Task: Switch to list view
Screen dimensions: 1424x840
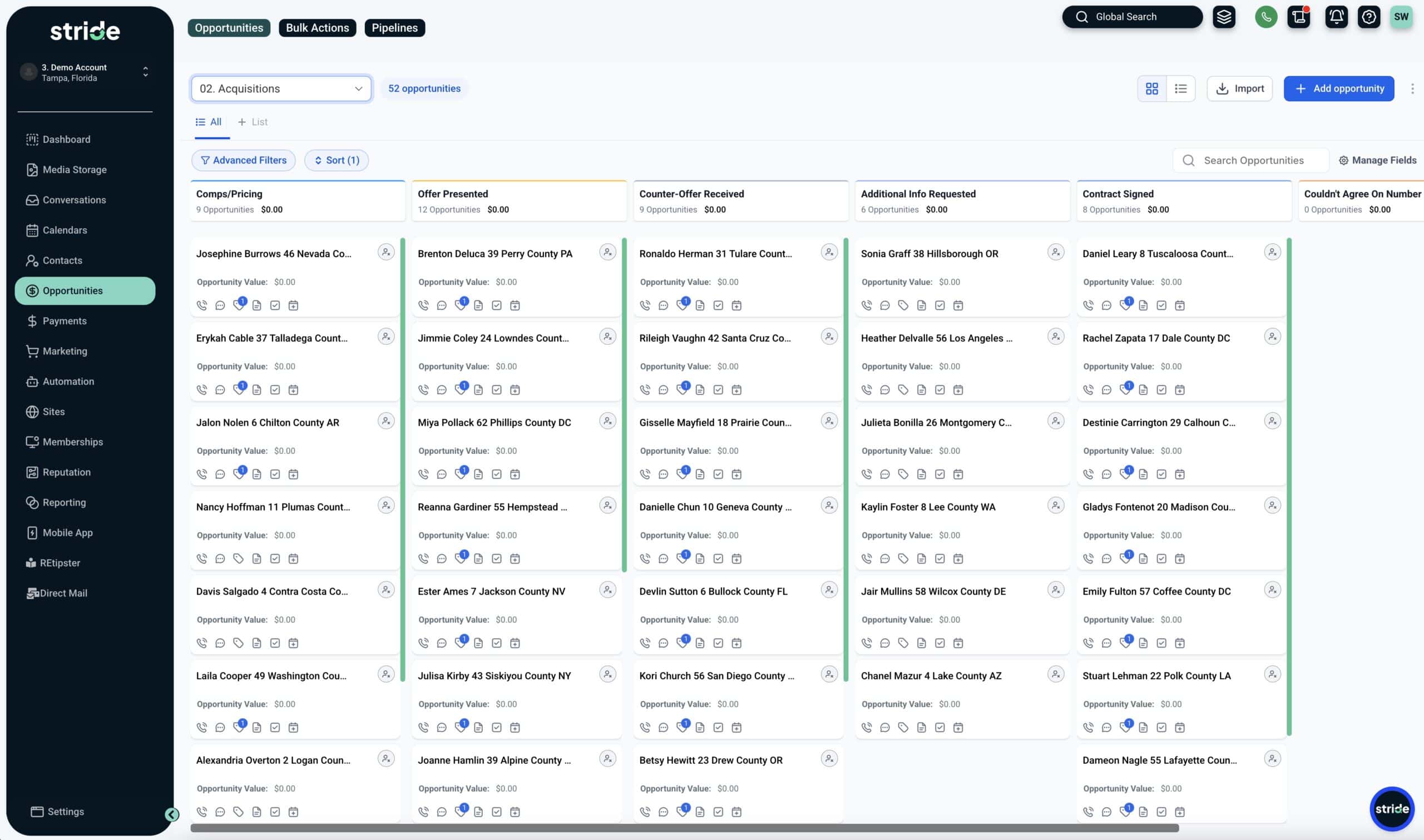Action: (x=1180, y=88)
